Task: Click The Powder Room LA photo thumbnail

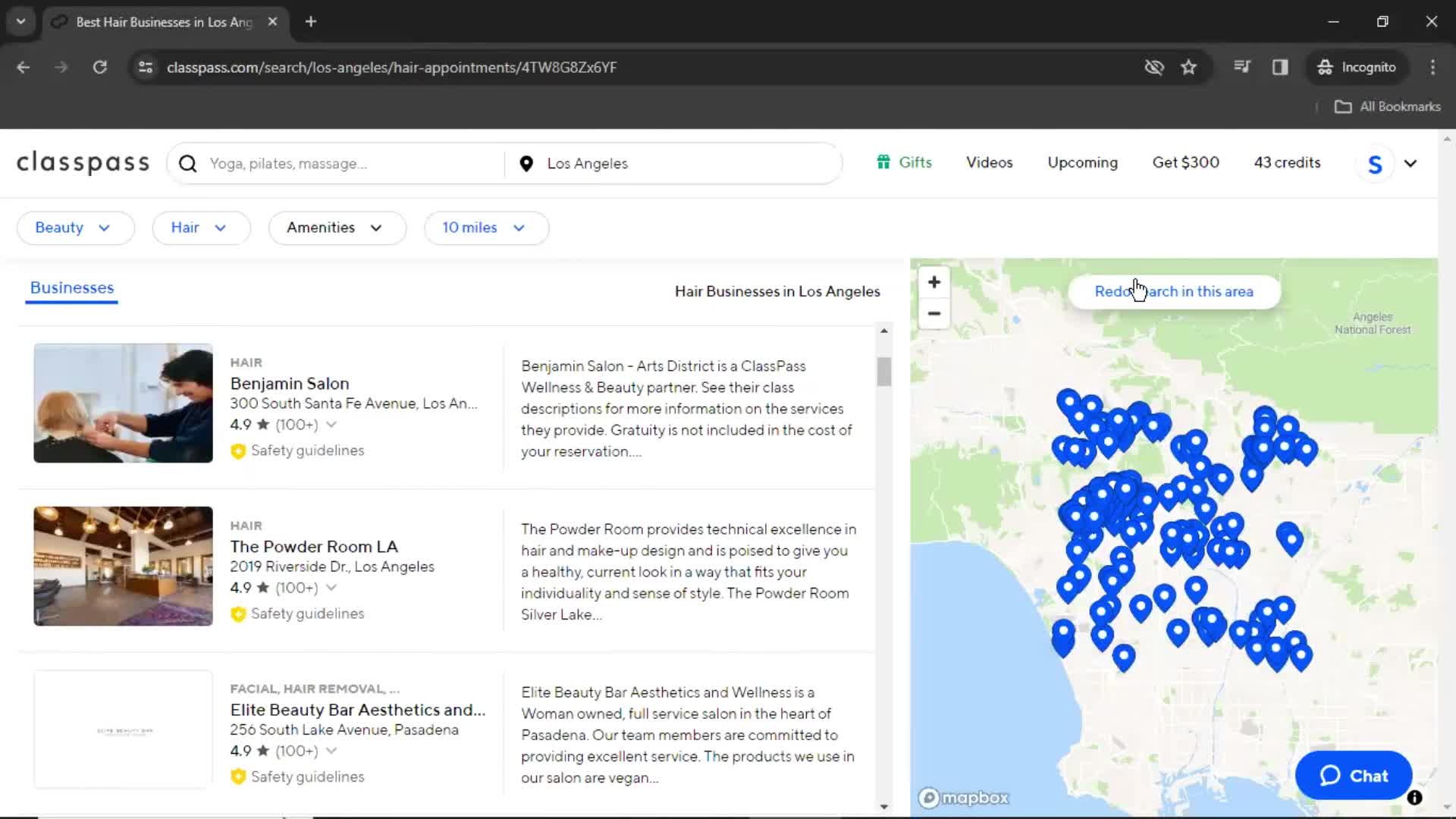Action: tap(123, 566)
